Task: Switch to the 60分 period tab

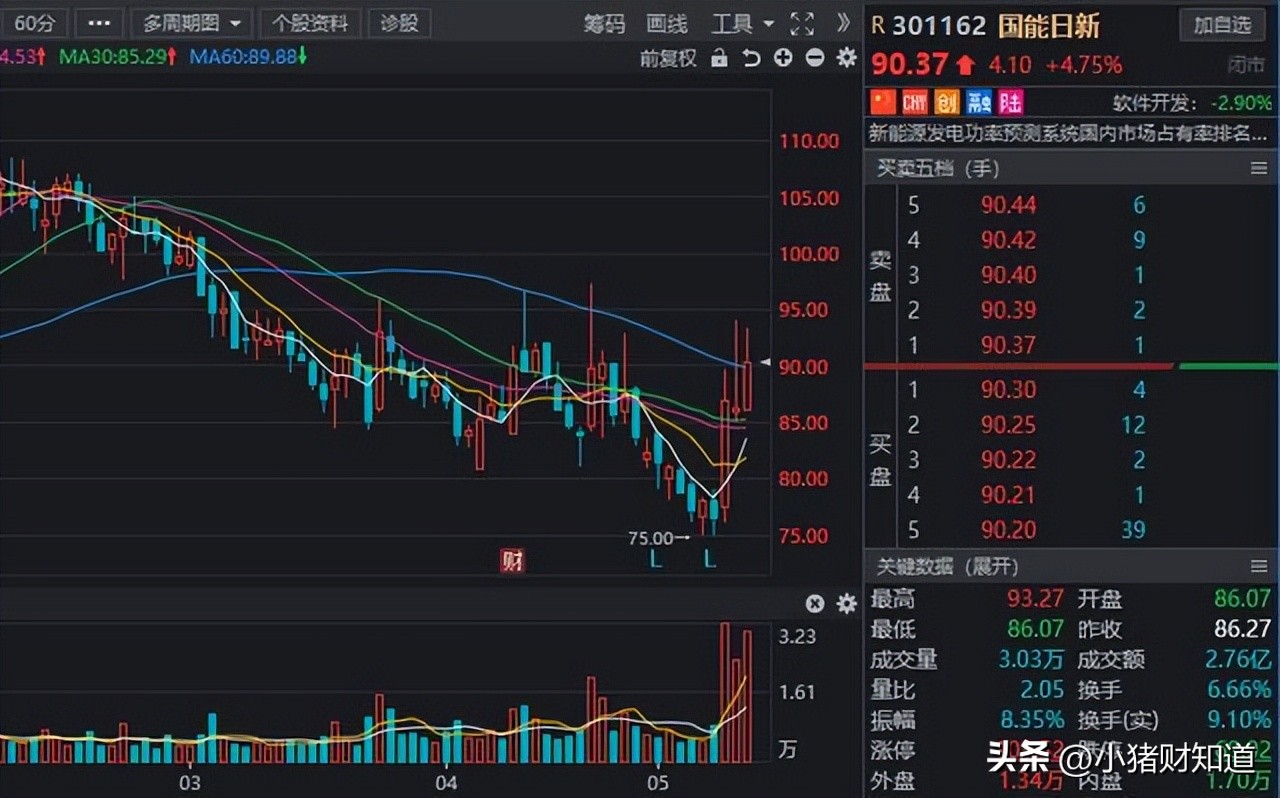Action: pos(35,22)
